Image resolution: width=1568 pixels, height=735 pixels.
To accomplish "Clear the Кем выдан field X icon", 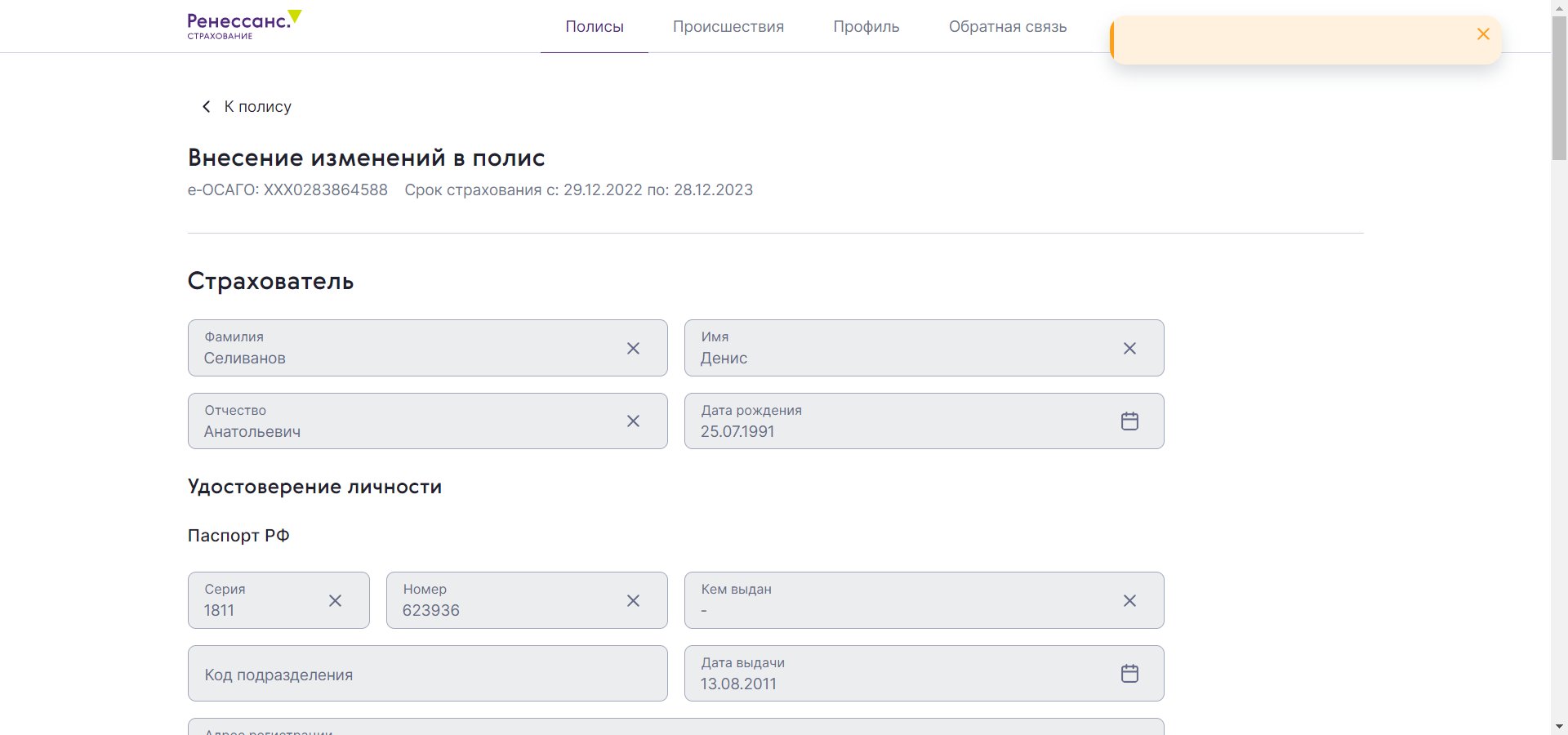I will [1129, 601].
